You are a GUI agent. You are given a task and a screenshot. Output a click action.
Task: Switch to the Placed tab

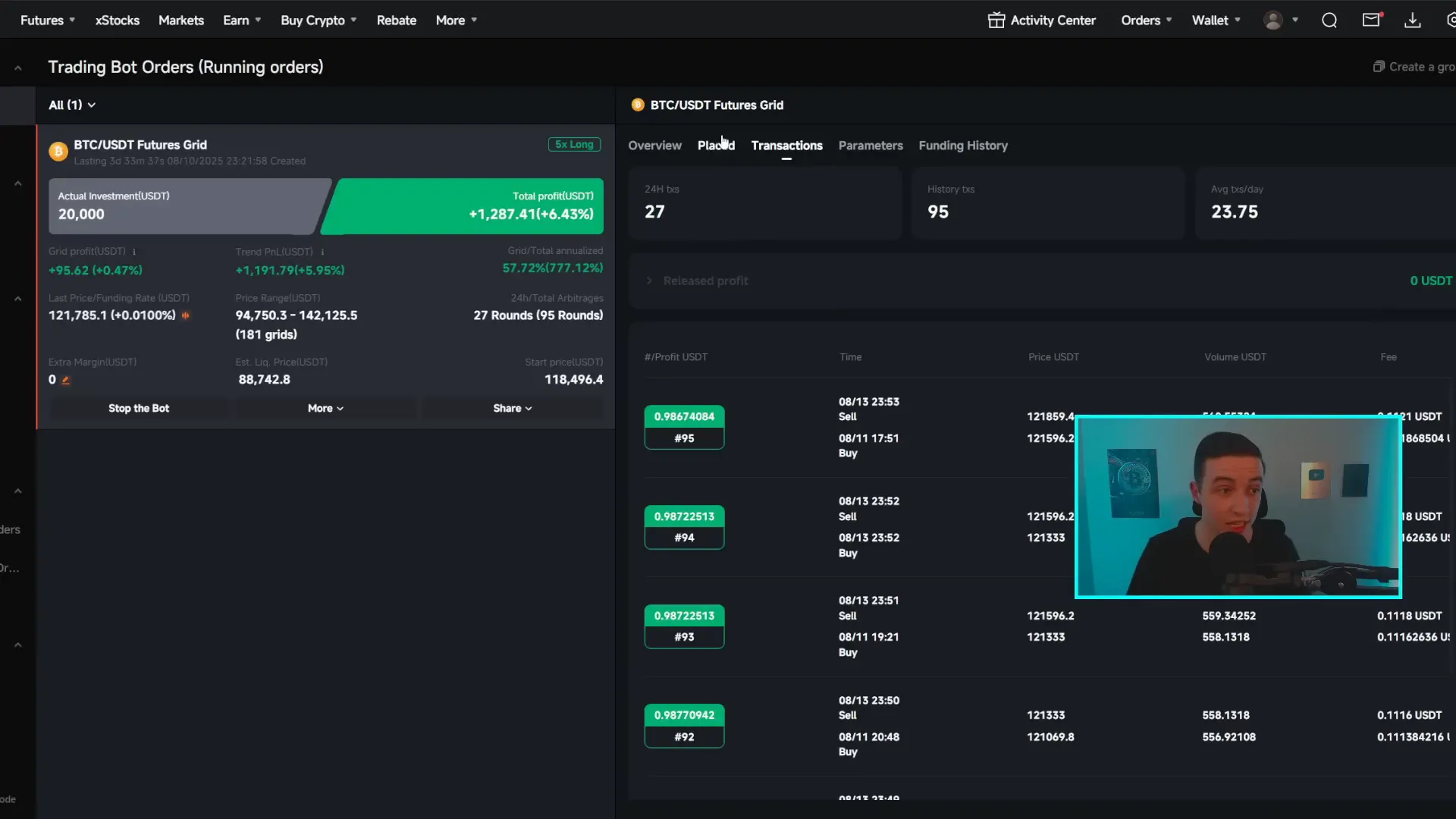pos(716,146)
